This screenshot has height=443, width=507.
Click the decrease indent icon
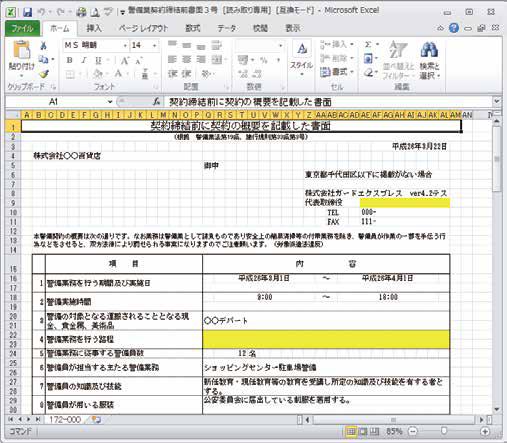click(x=172, y=74)
